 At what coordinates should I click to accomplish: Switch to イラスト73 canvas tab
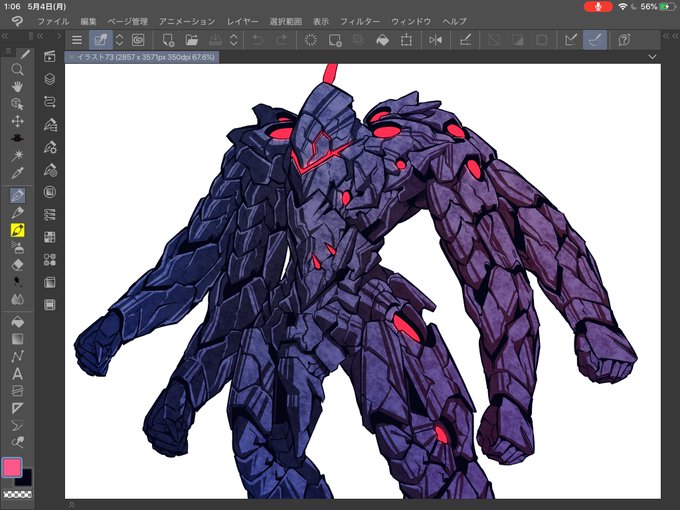point(146,57)
